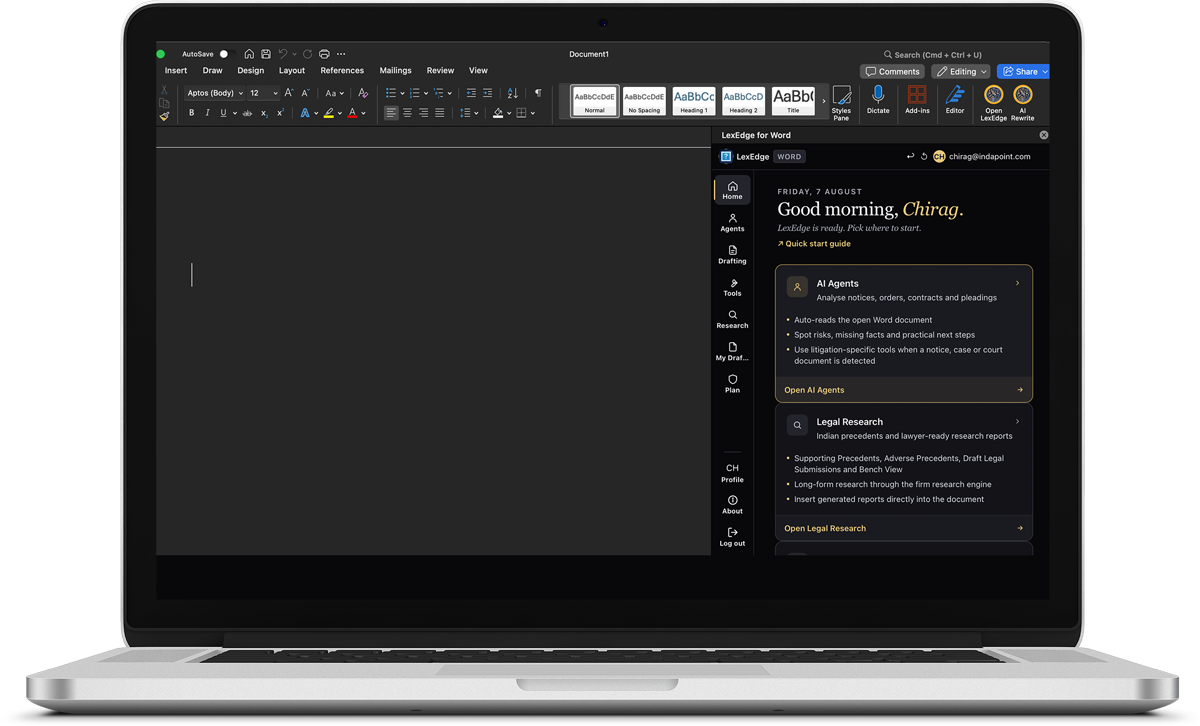Toggle Italic formatting
1200x726 pixels.
pos(207,113)
